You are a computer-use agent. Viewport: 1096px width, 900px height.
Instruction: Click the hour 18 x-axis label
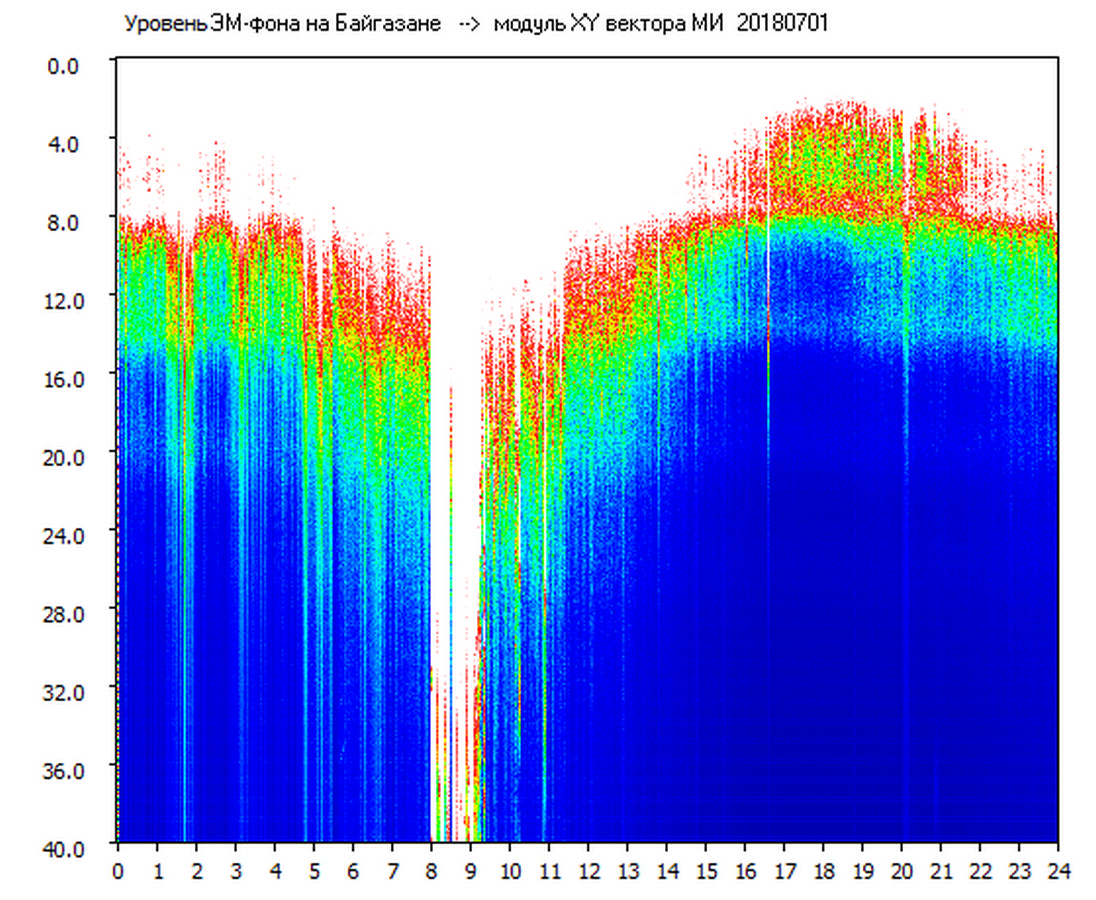pyautogui.click(x=823, y=871)
